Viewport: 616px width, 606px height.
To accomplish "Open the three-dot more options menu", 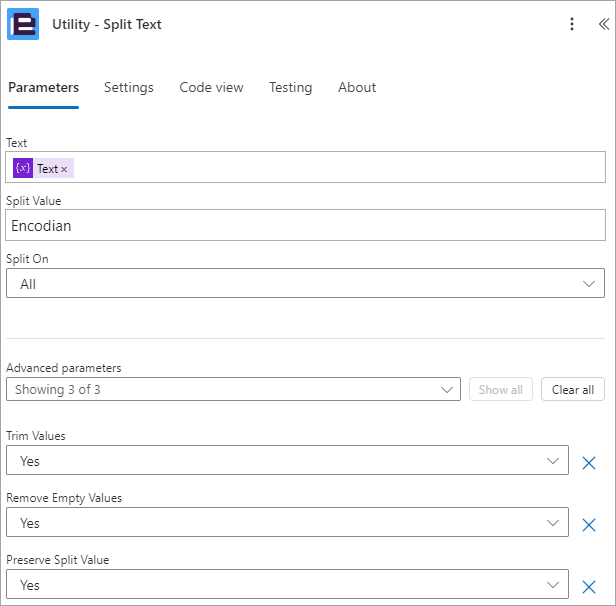I will (x=572, y=24).
